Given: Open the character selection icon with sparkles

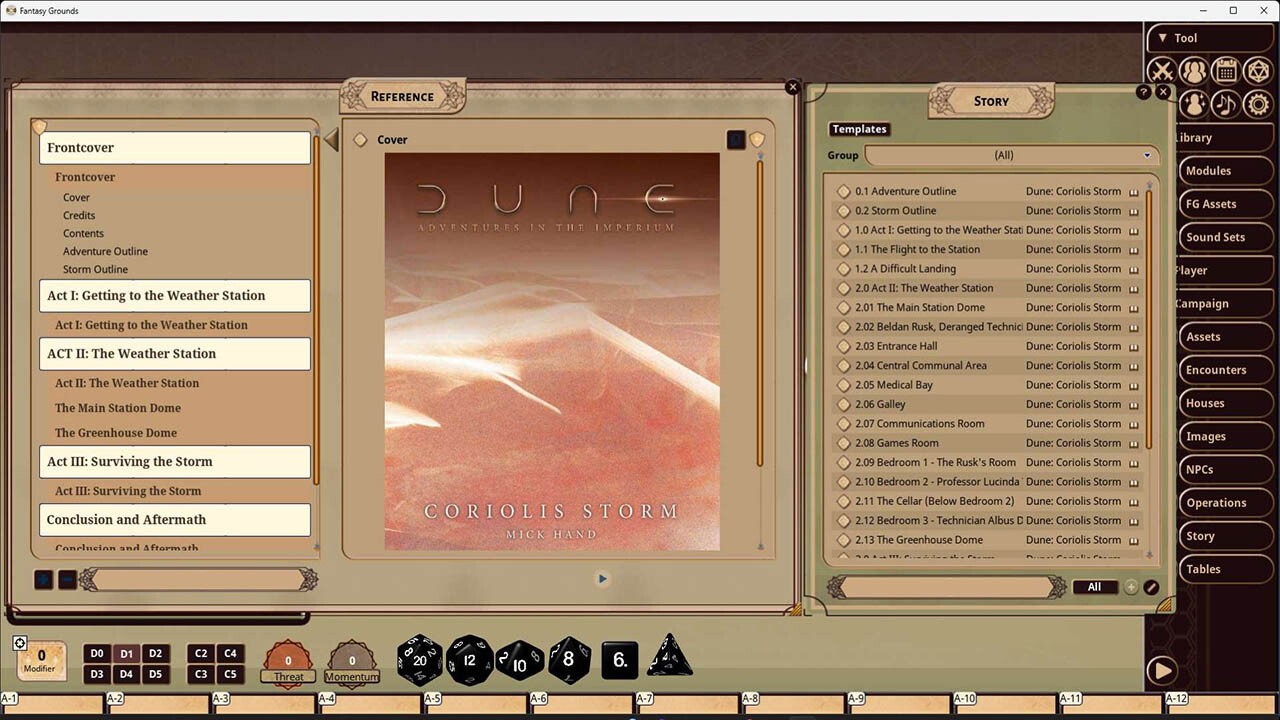Looking at the screenshot, I should (1194, 103).
